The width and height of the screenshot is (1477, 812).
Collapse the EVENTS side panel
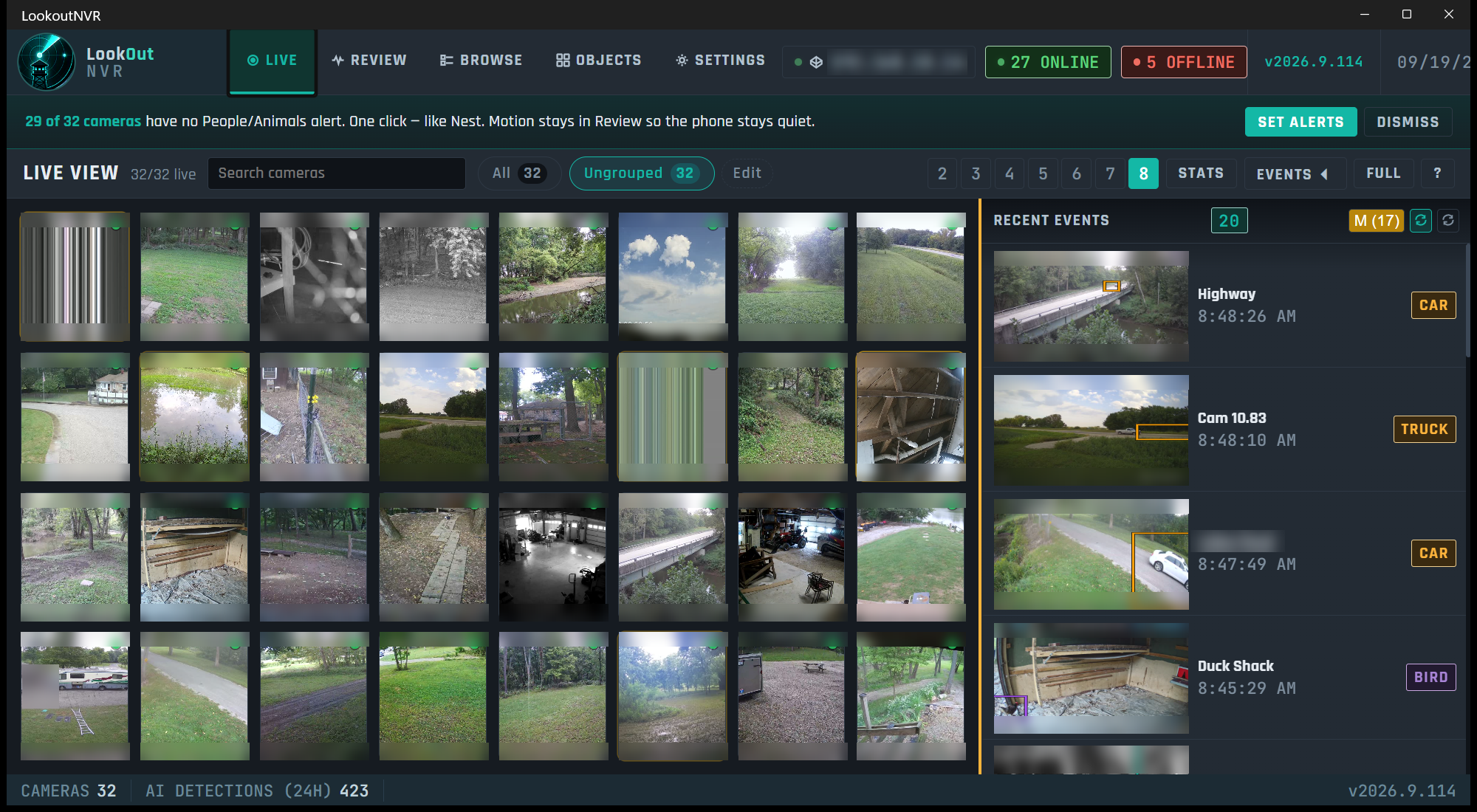1295,173
